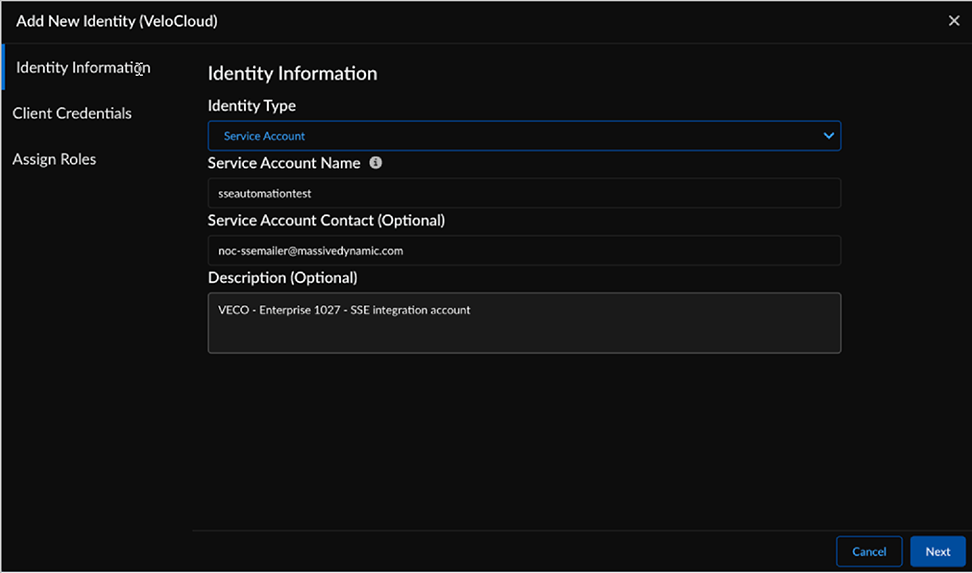Proceed with the Next button
Viewport: 972px width, 573px height.
[937, 552]
